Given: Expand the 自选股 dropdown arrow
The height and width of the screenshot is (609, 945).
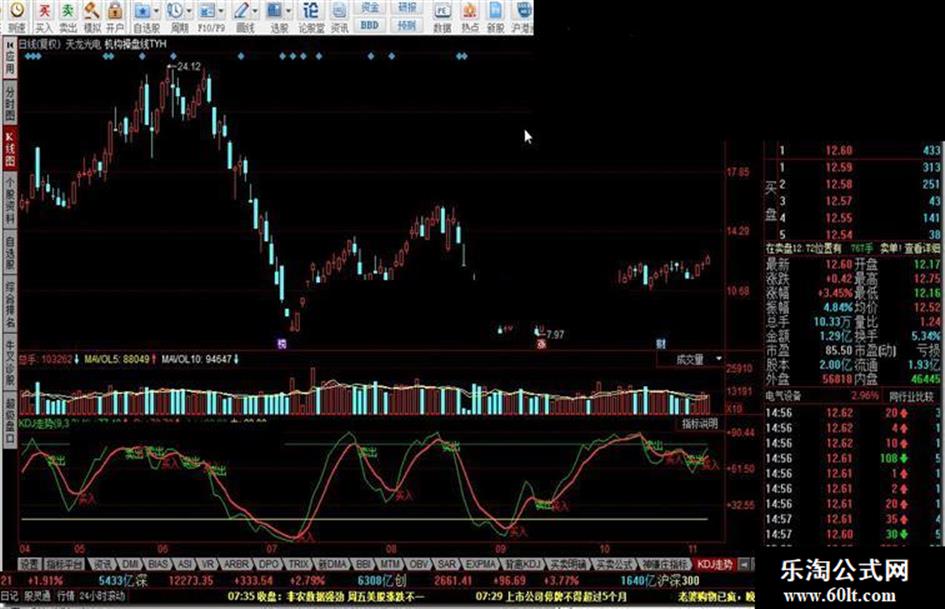Looking at the screenshot, I should [157, 11].
